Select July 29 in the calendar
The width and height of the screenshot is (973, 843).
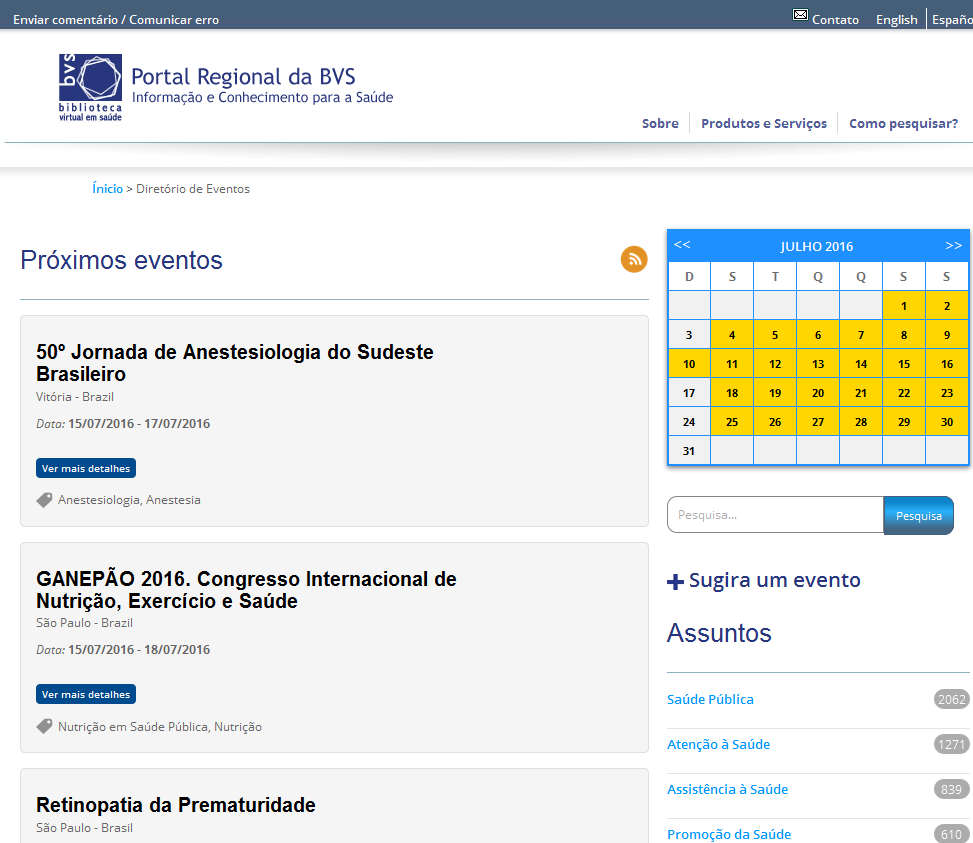click(x=904, y=422)
